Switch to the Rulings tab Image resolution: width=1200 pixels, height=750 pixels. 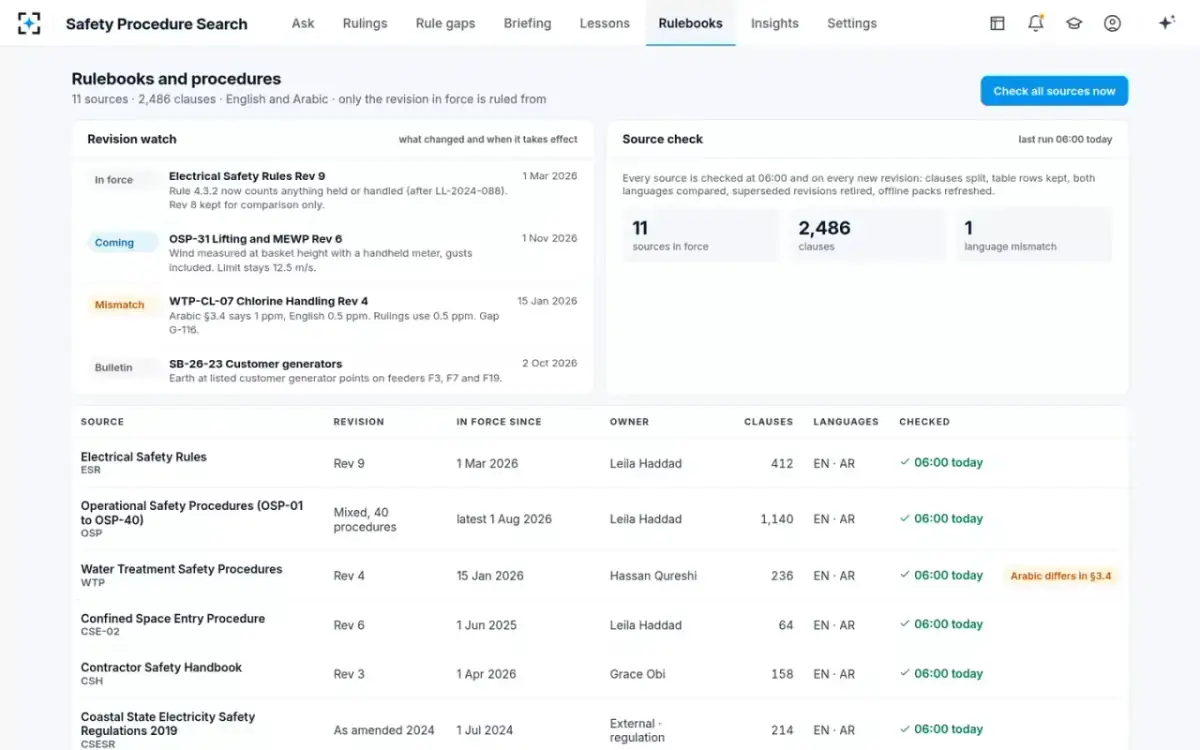pyautogui.click(x=365, y=23)
